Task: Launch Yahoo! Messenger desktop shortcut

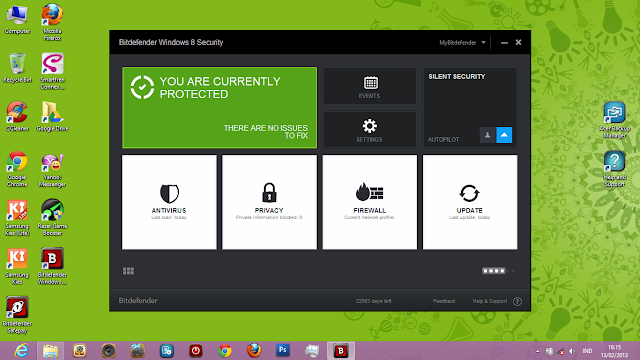Action: [52, 171]
